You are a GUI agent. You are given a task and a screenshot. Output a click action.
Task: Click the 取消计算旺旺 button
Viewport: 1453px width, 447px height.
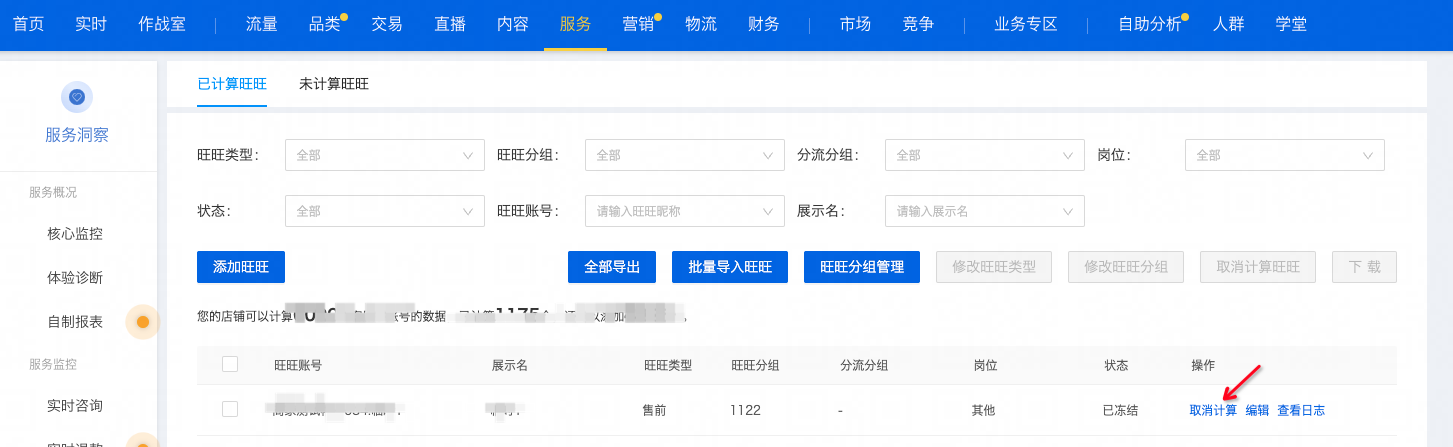point(1258,267)
